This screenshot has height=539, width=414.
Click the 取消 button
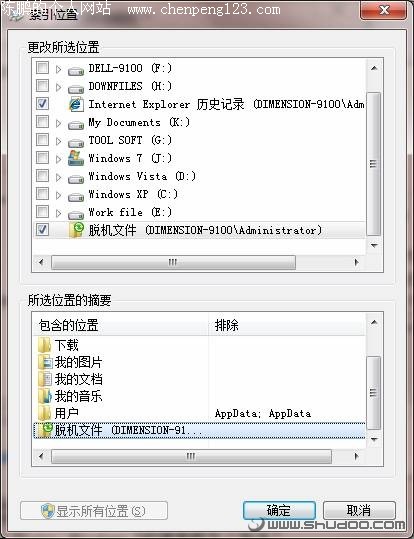[x=359, y=510]
